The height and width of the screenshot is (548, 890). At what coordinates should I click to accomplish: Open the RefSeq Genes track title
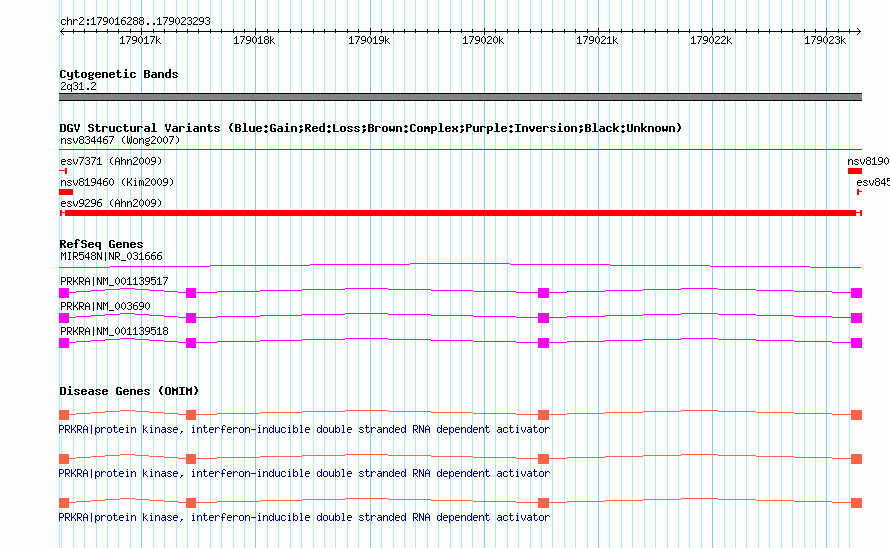[x=101, y=244]
